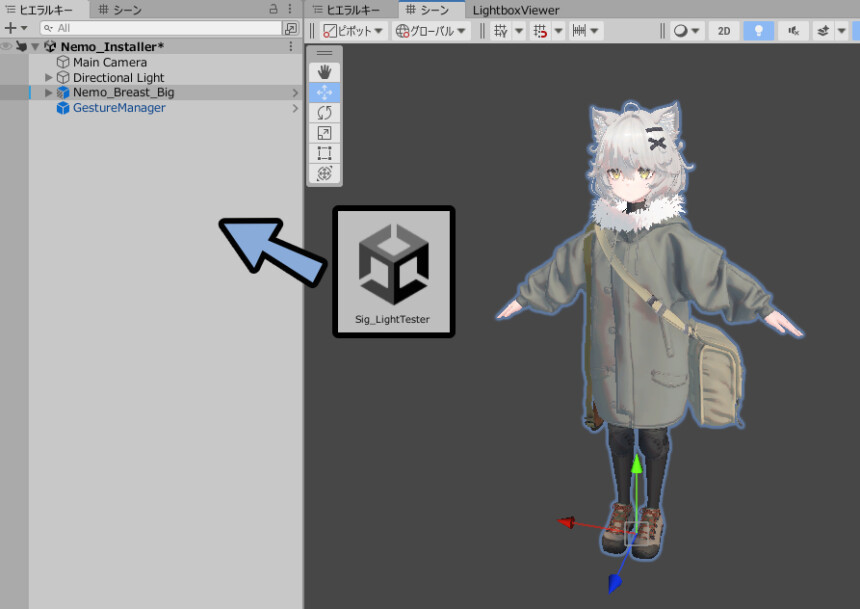Image resolution: width=860 pixels, height=609 pixels.
Task: Click the GestureManager prefab cube icon
Action: coord(63,108)
